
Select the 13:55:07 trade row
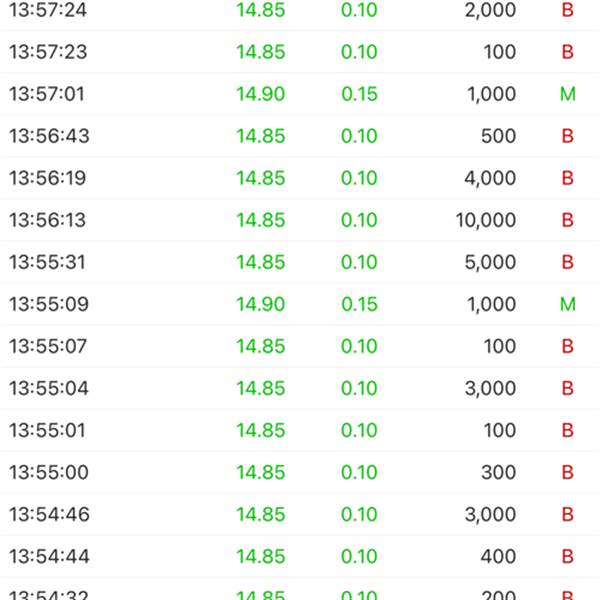[x=300, y=346]
